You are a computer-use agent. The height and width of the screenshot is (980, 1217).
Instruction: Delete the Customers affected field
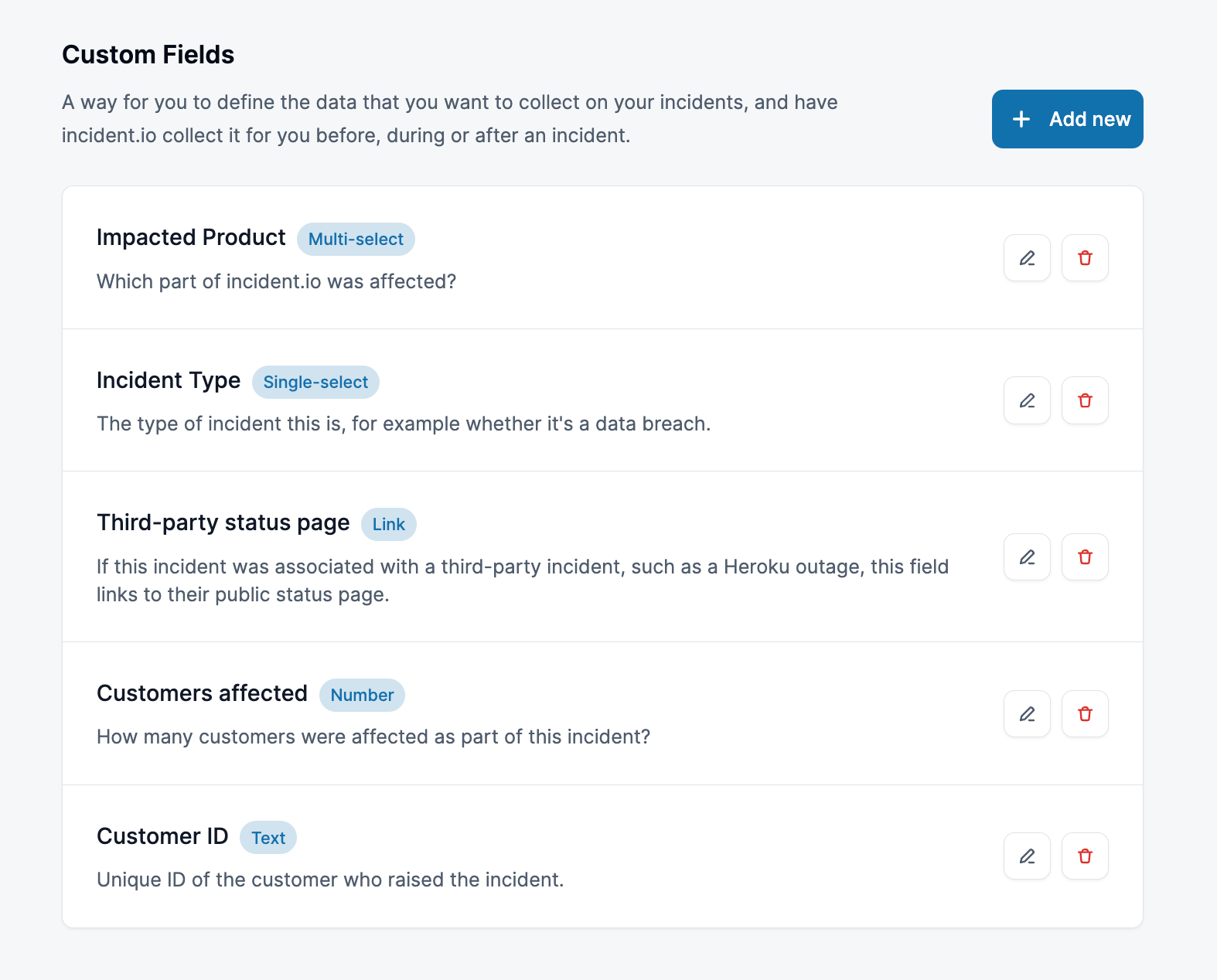1085,714
